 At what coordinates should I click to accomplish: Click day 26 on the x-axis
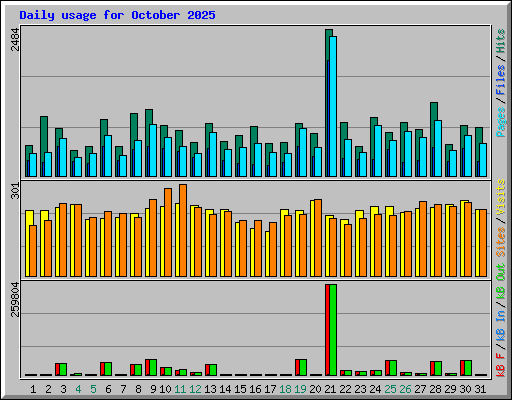(x=405, y=389)
